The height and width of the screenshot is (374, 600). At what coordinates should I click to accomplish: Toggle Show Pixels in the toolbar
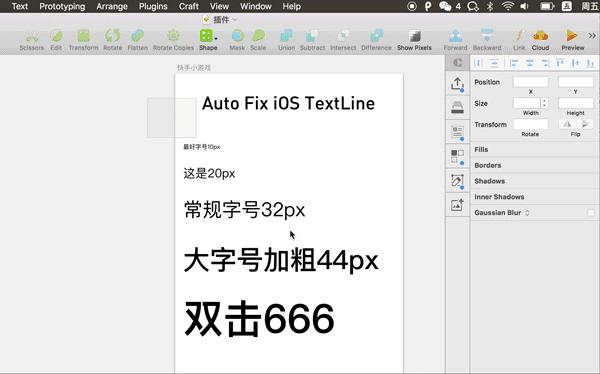point(414,41)
